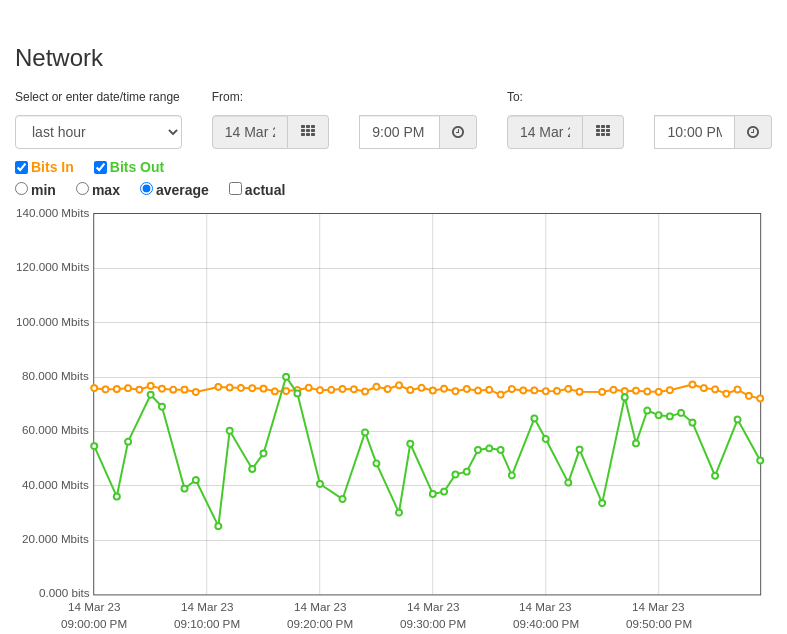Select the average radio button
This screenshot has width=787, height=634.
pos(146,189)
